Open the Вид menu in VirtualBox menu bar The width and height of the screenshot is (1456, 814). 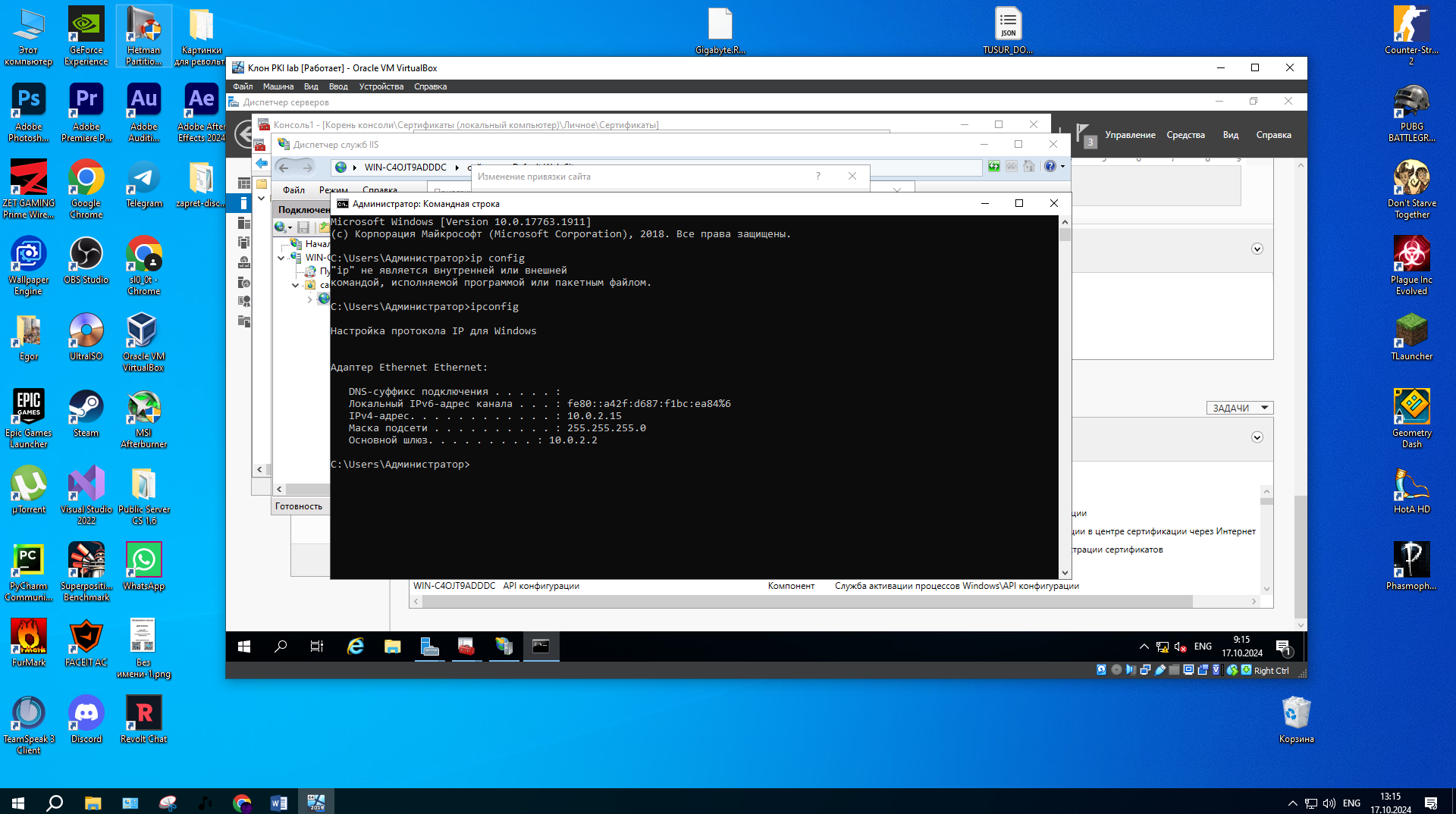[x=311, y=86]
